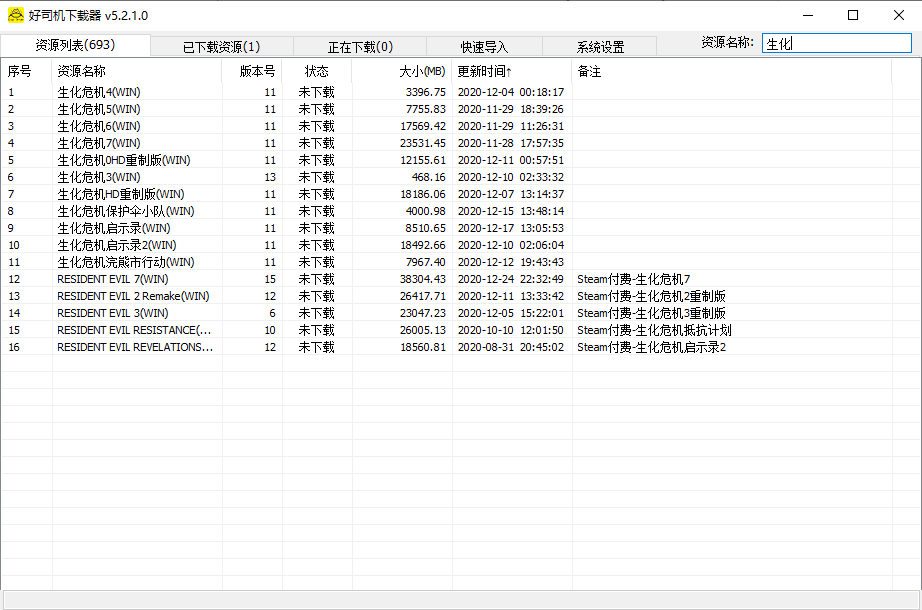Open 系统设置 tab
This screenshot has height=610, width=922.
tap(600, 46)
